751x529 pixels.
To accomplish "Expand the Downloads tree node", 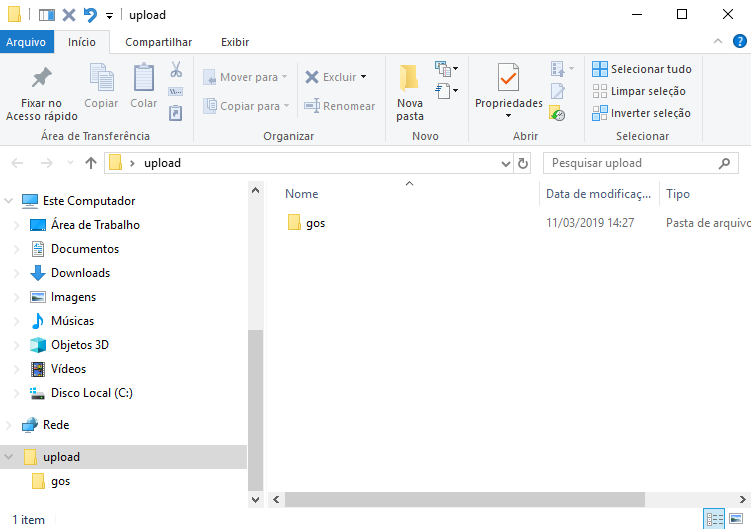I will pyautogui.click(x=16, y=273).
